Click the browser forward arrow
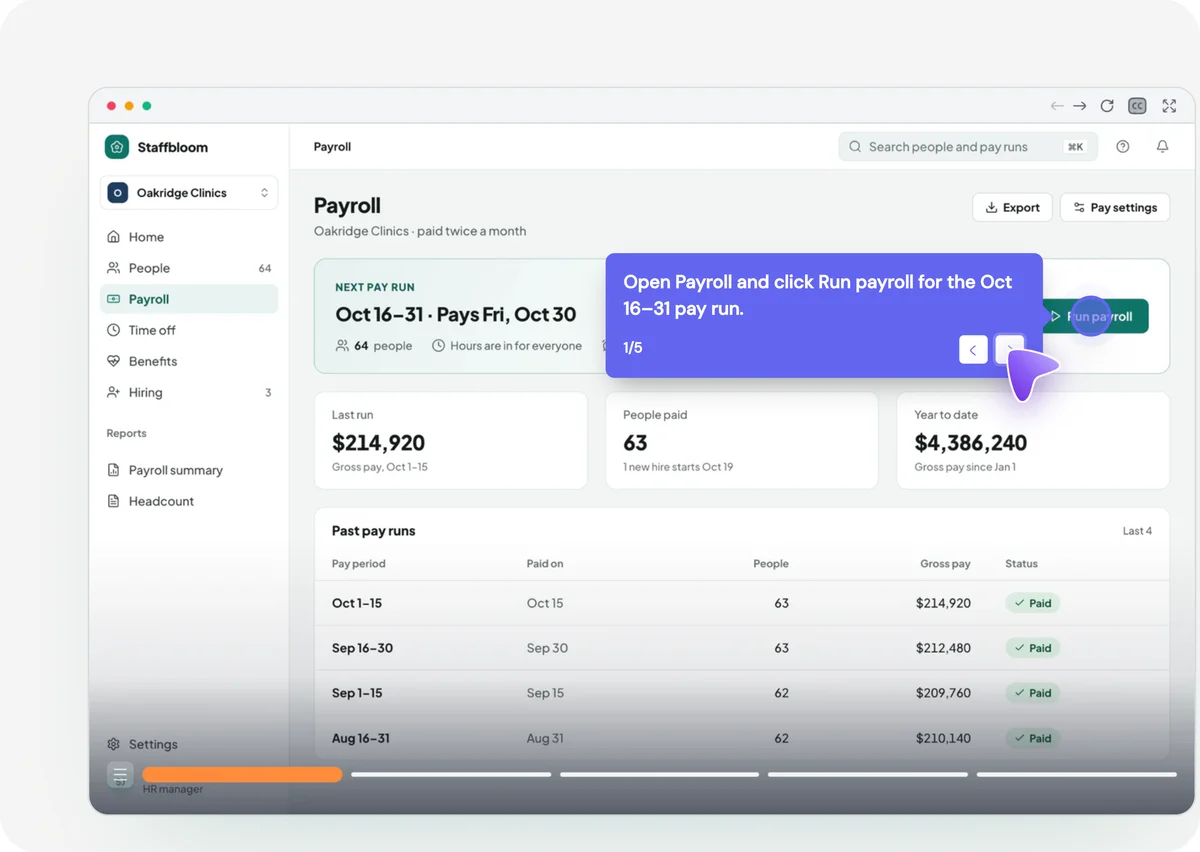1200x852 pixels. (1080, 106)
